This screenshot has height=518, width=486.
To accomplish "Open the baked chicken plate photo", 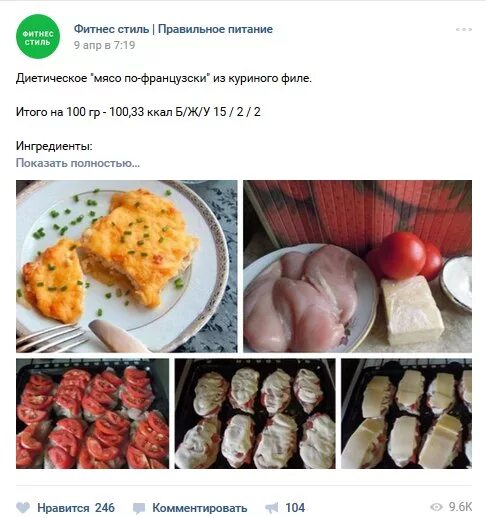I will pyautogui.click(x=127, y=266).
